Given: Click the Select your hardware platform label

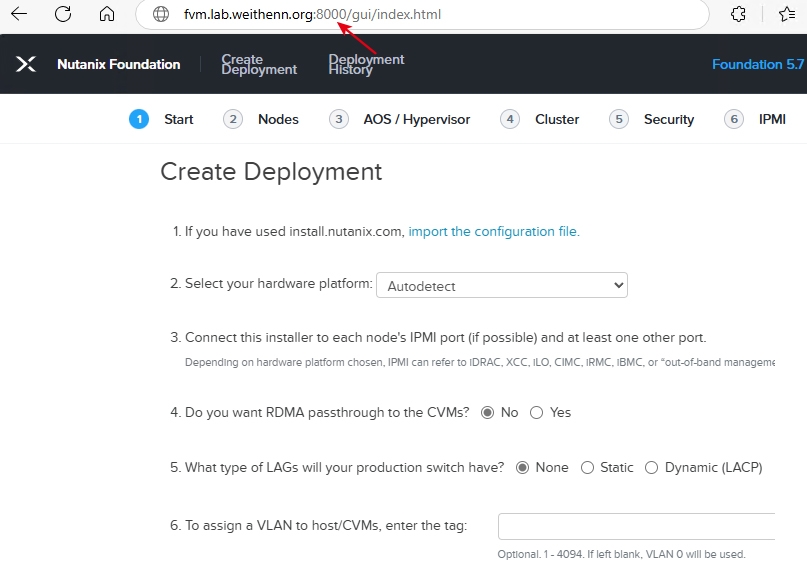Looking at the screenshot, I should [278, 284].
